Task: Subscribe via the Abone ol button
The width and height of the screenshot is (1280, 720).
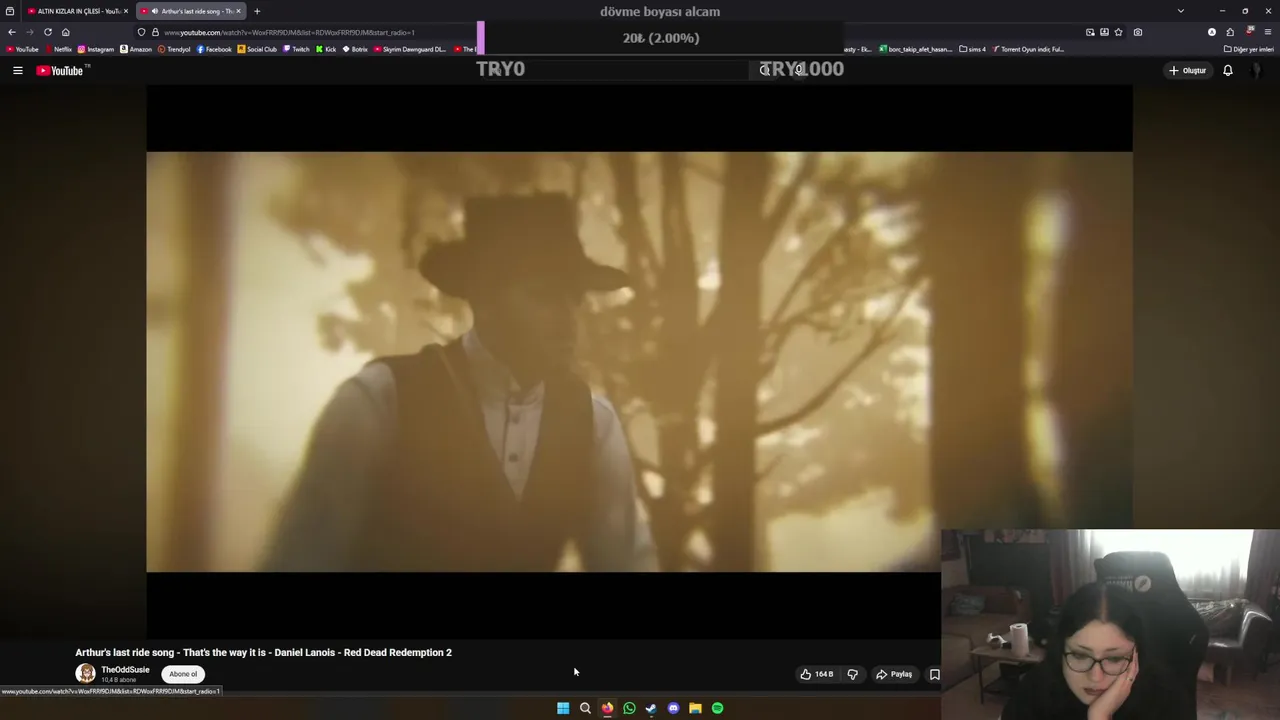Action: pyautogui.click(x=183, y=674)
